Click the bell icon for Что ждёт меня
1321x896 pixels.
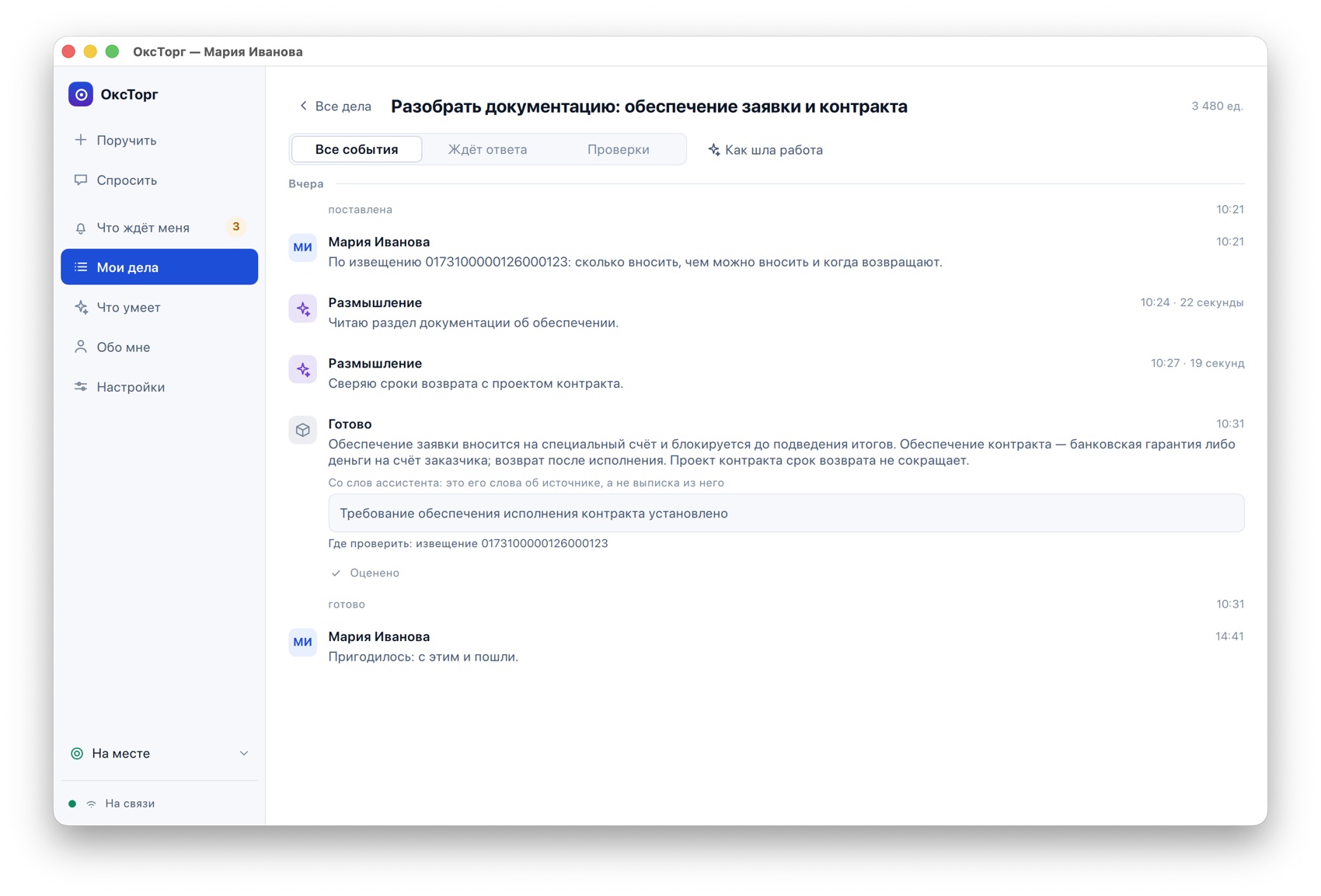81,228
